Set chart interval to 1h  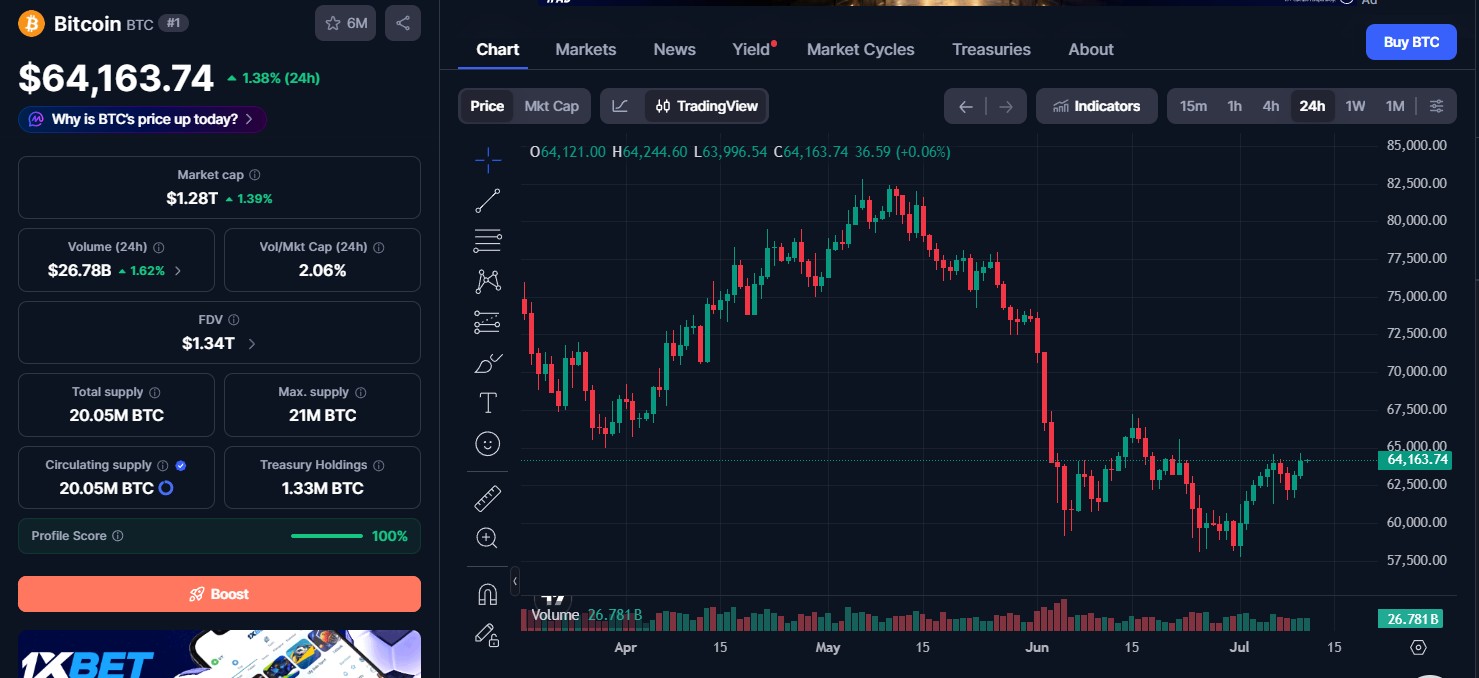1235,106
